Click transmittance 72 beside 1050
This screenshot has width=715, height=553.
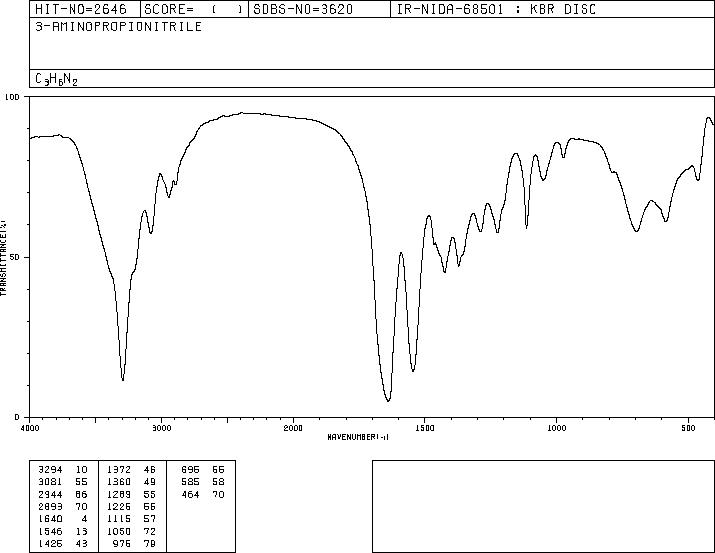(150, 532)
